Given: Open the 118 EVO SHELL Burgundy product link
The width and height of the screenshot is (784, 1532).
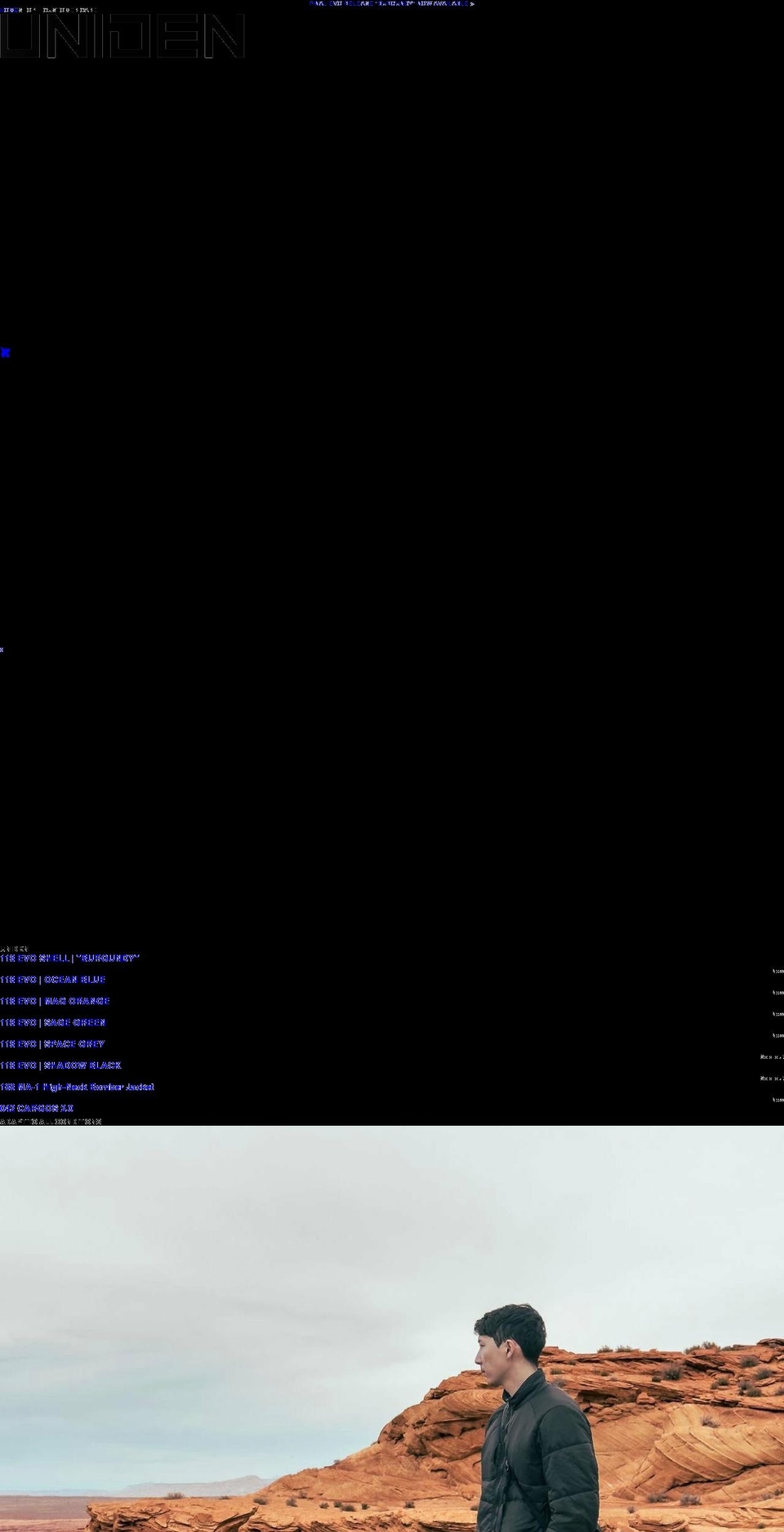Looking at the screenshot, I should 69,958.
